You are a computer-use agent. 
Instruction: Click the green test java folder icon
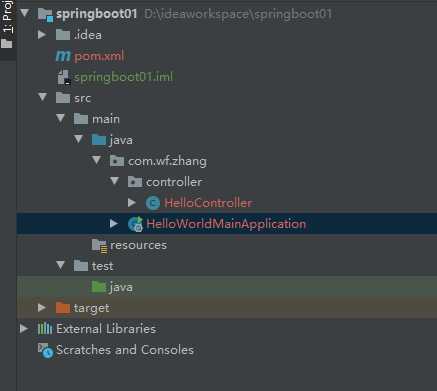point(99,287)
